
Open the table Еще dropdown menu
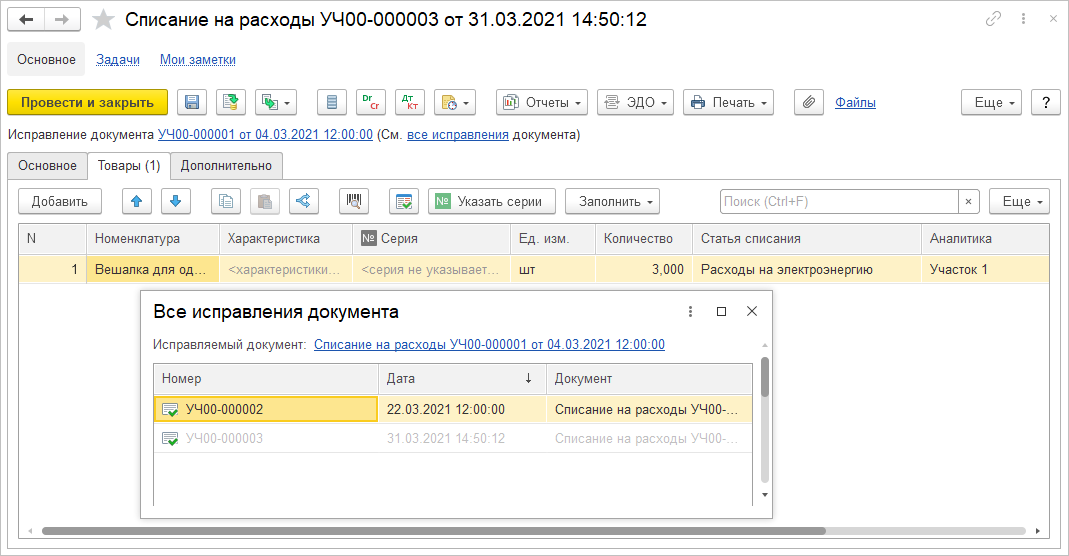(1019, 202)
